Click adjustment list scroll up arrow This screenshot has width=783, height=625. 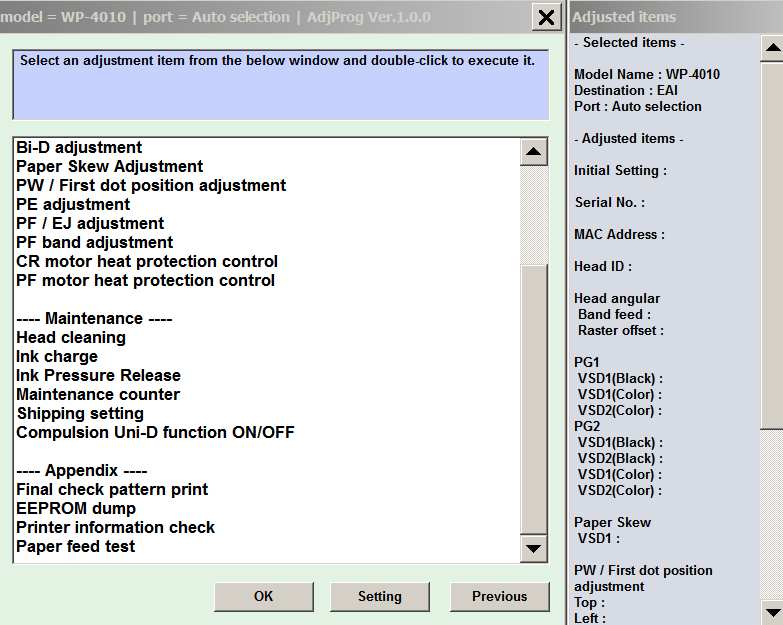point(533,152)
